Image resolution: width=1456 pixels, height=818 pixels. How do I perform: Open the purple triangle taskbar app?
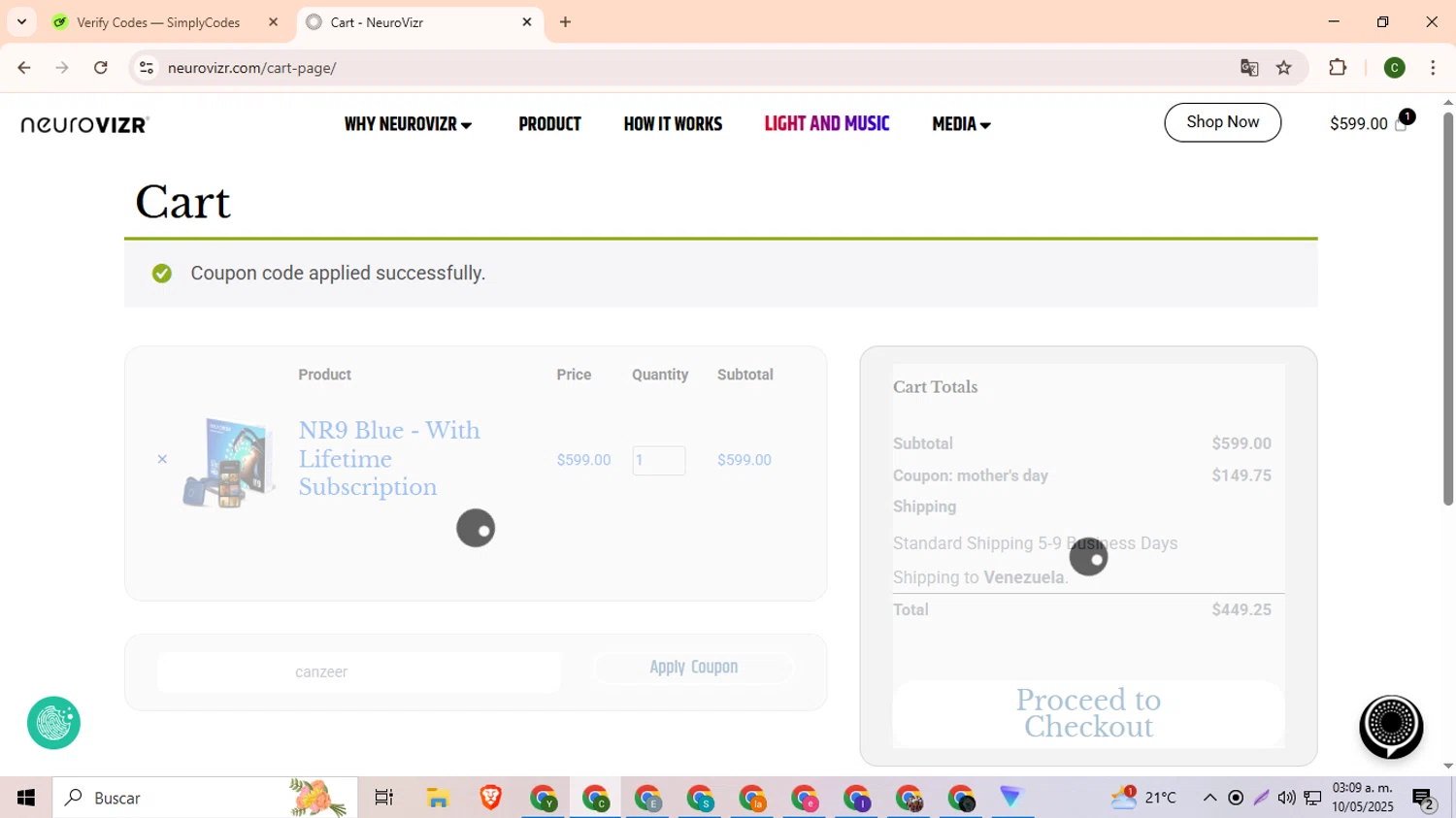[x=1011, y=798]
